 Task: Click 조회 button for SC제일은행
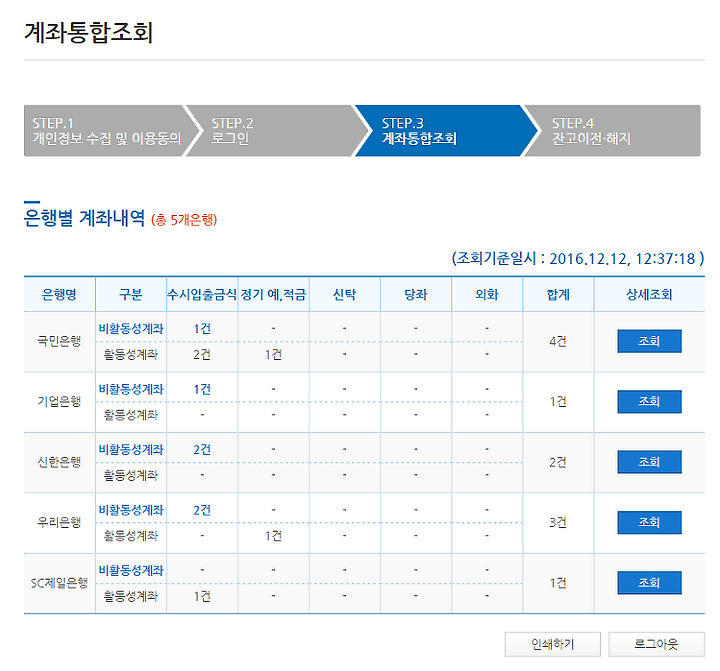pos(649,583)
